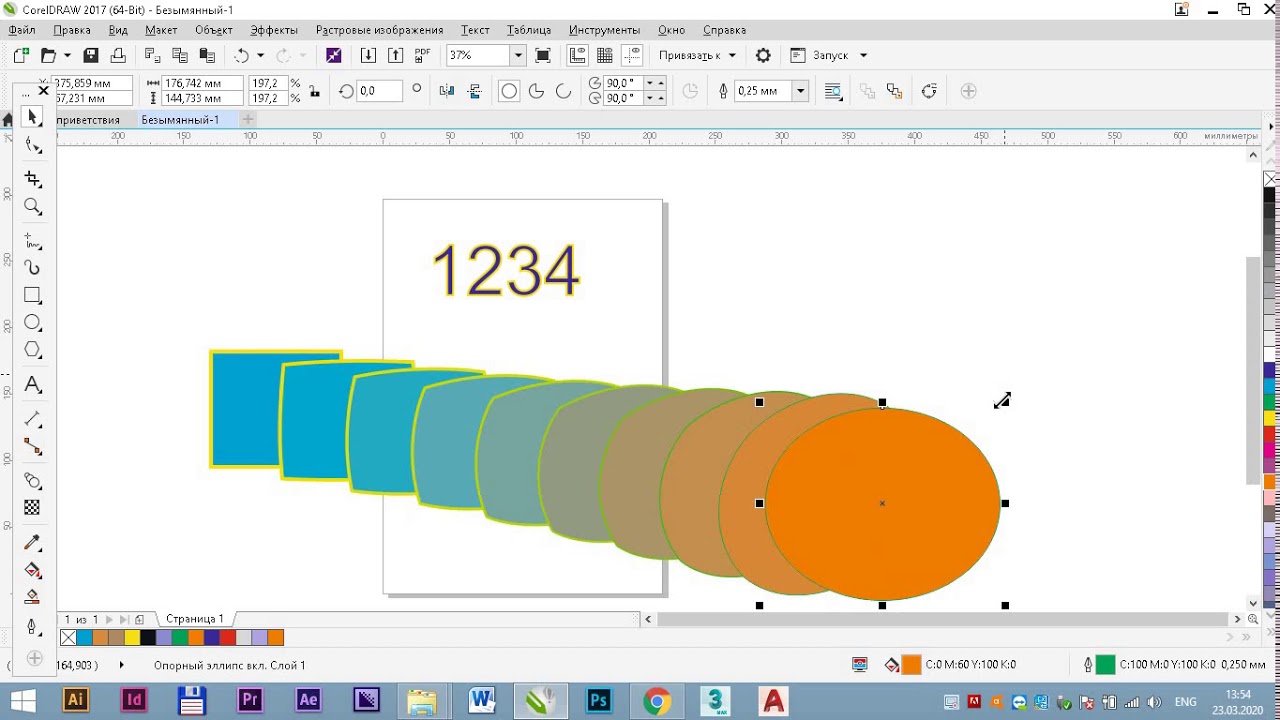
Task: Select the Shape edit tool
Action: 32,146
